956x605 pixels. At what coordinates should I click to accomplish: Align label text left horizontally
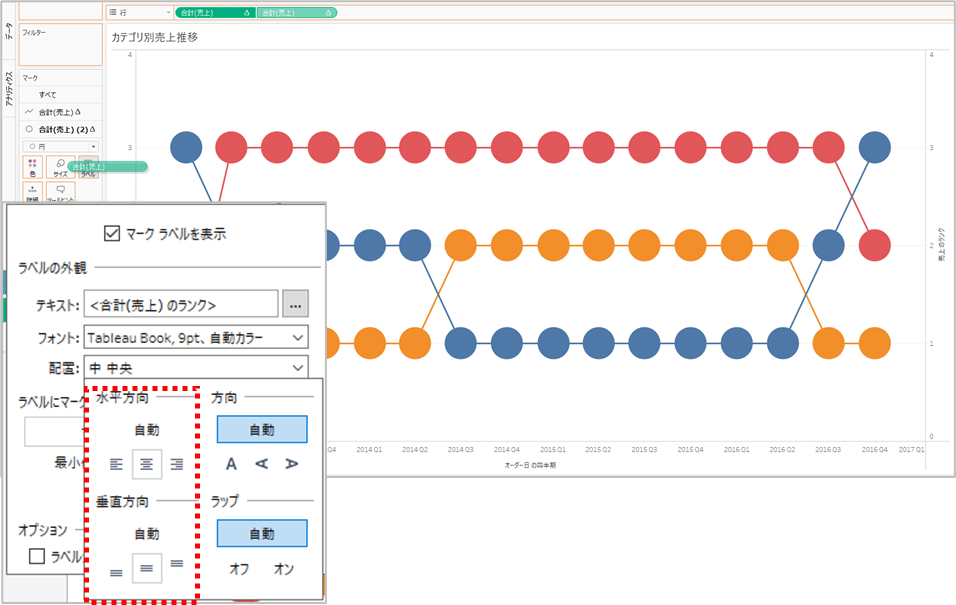click(x=116, y=465)
